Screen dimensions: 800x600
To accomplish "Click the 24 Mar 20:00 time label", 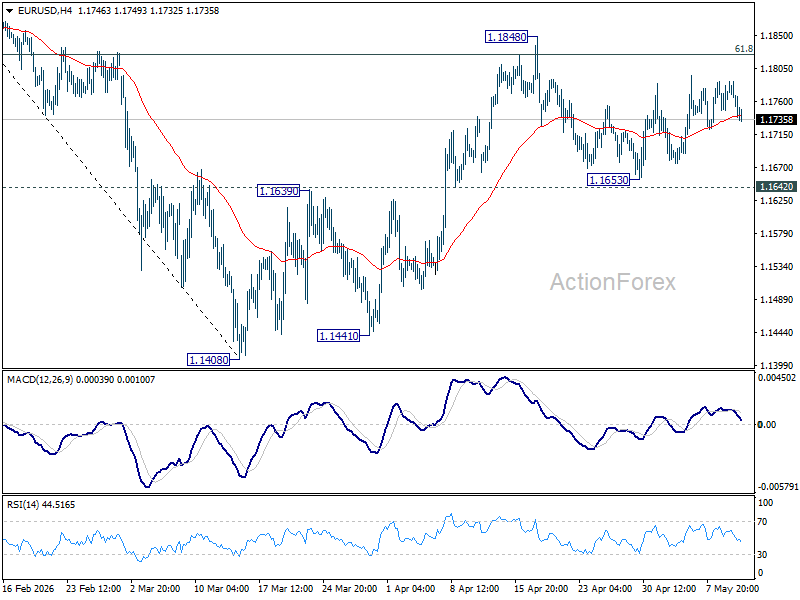I will (349, 588).
